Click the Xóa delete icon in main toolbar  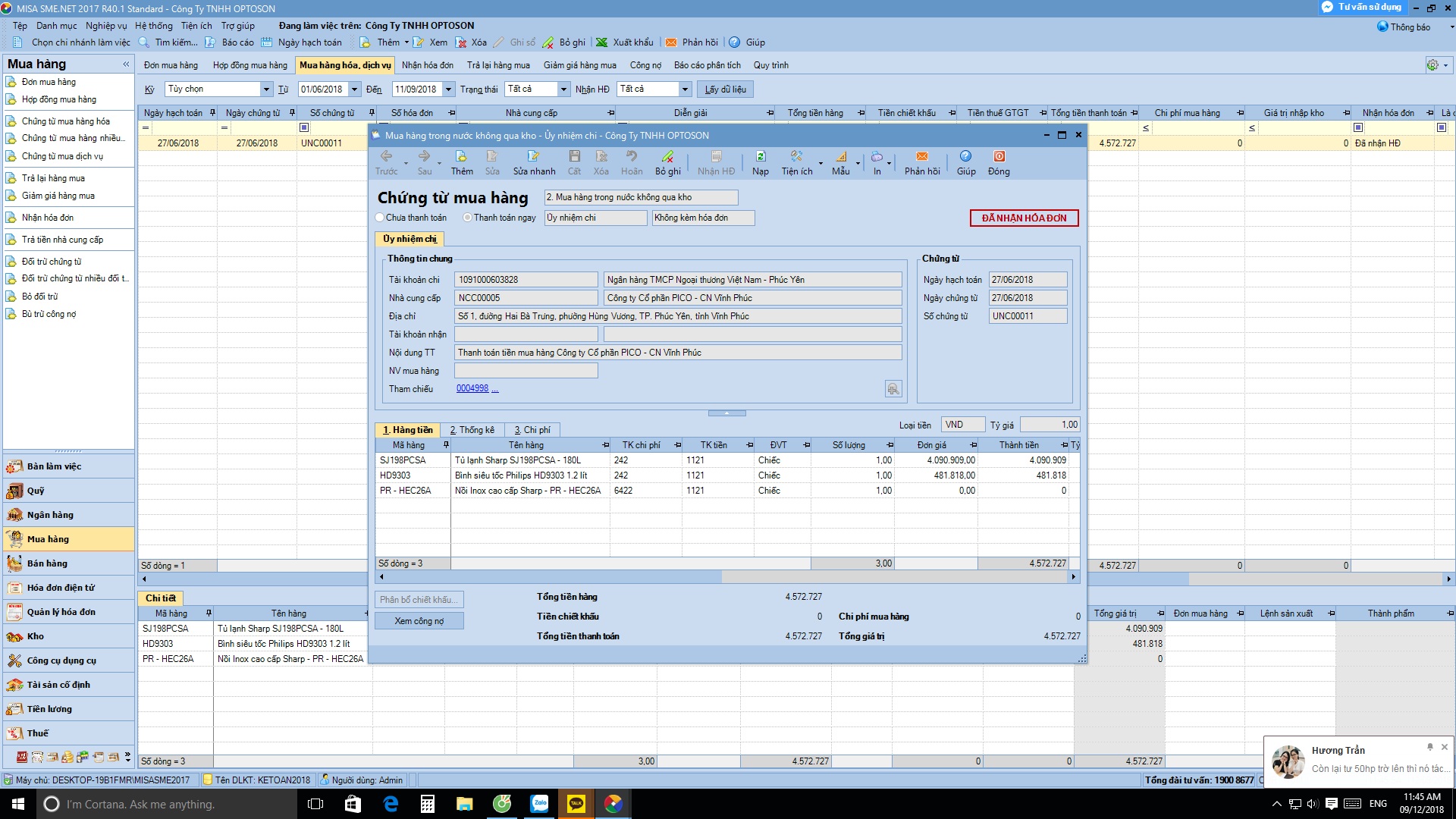(460, 42)
